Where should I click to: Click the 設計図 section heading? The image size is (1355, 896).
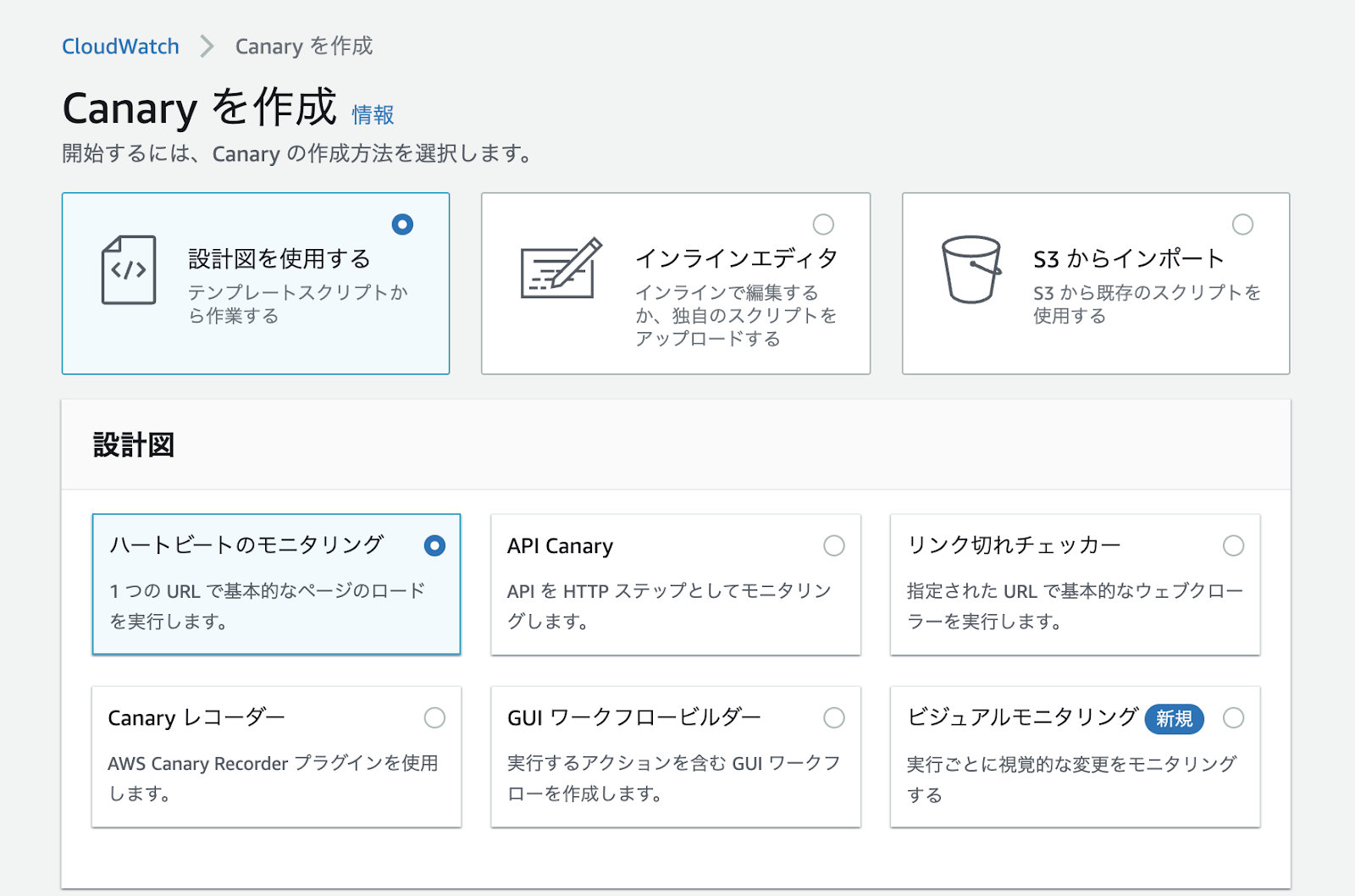pyautogui.click(x=134, y=445)
